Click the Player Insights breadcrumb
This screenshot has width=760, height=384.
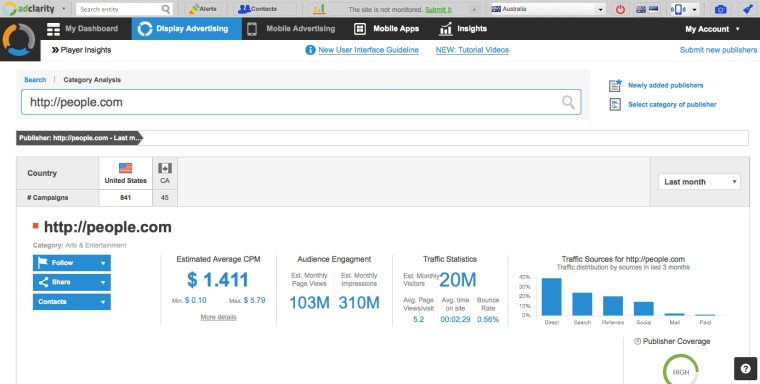[81, 50]
